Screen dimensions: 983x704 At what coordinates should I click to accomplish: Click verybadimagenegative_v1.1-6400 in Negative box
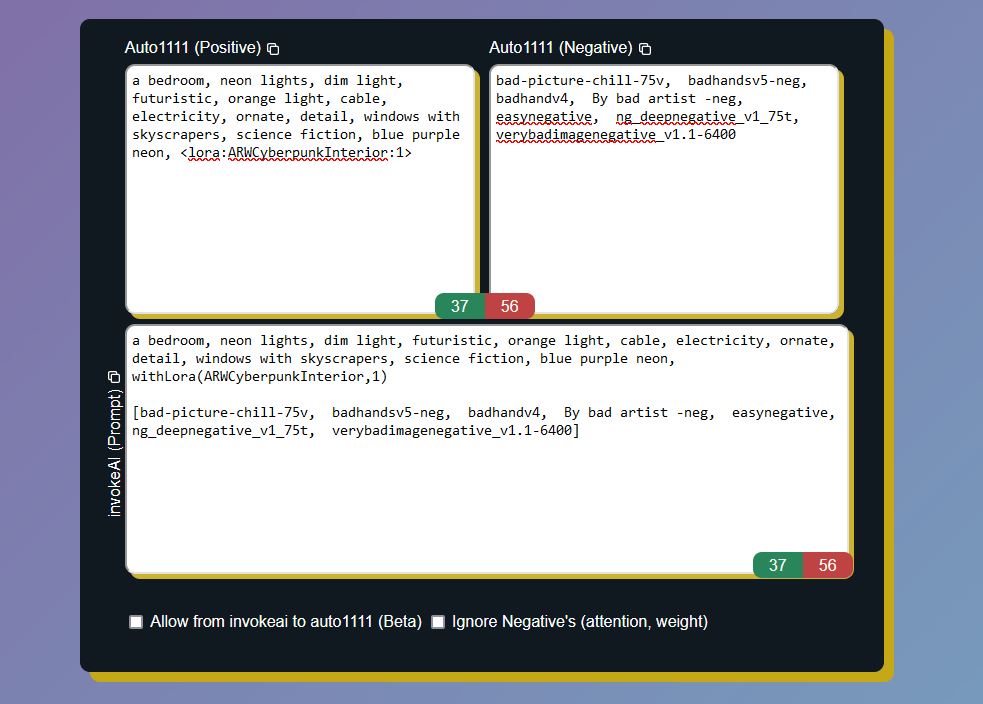(616, 135)
